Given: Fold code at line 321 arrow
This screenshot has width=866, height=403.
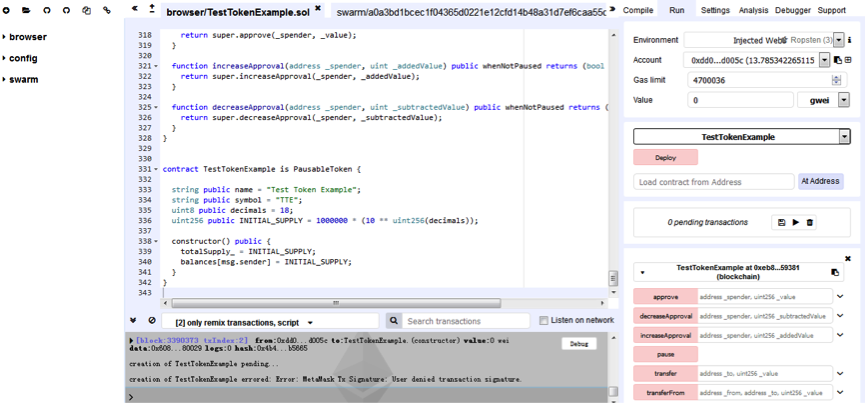Looking at the screenshot, I should point(155,66).
